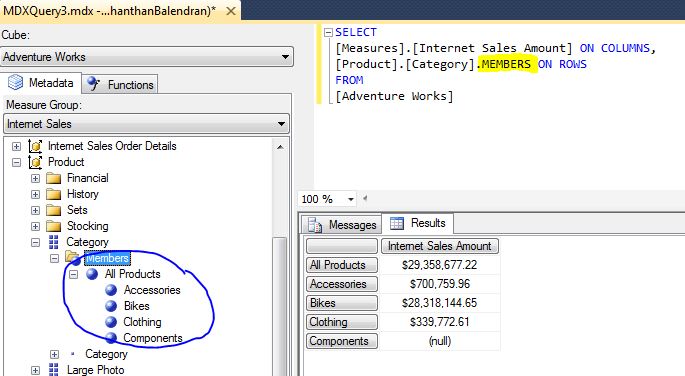Collapse the All Products member node

(73, 275)
